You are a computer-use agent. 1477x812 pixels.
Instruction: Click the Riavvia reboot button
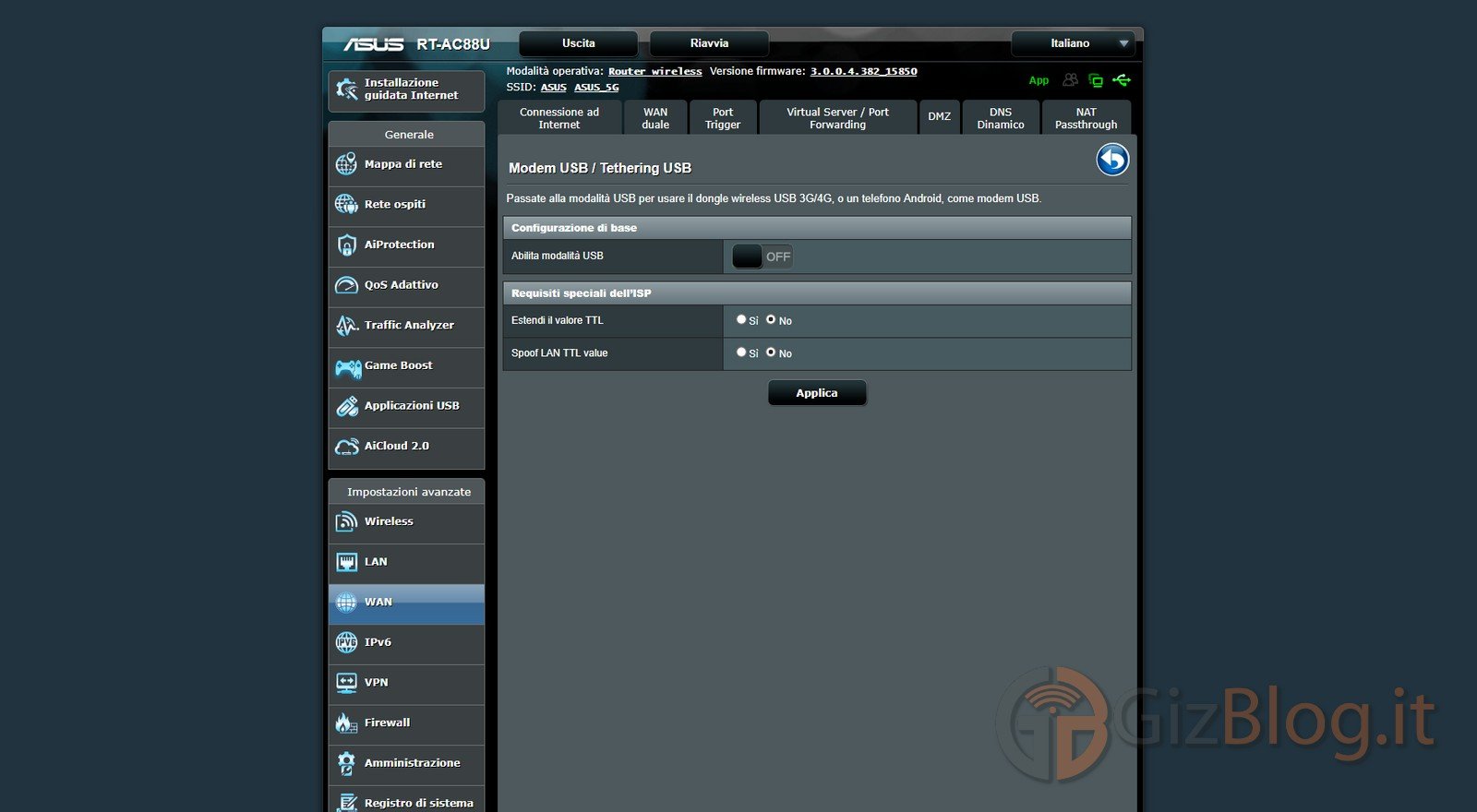click(709, 43)
